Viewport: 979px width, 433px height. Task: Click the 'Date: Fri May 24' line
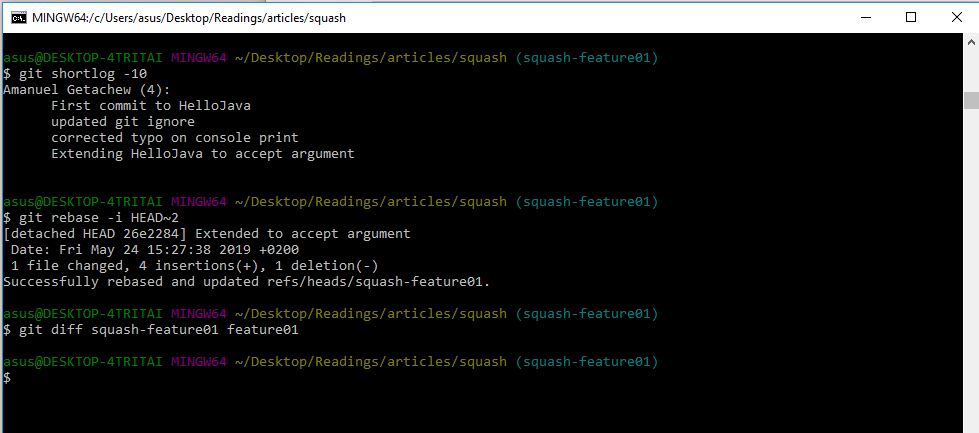tap(155, 250)
